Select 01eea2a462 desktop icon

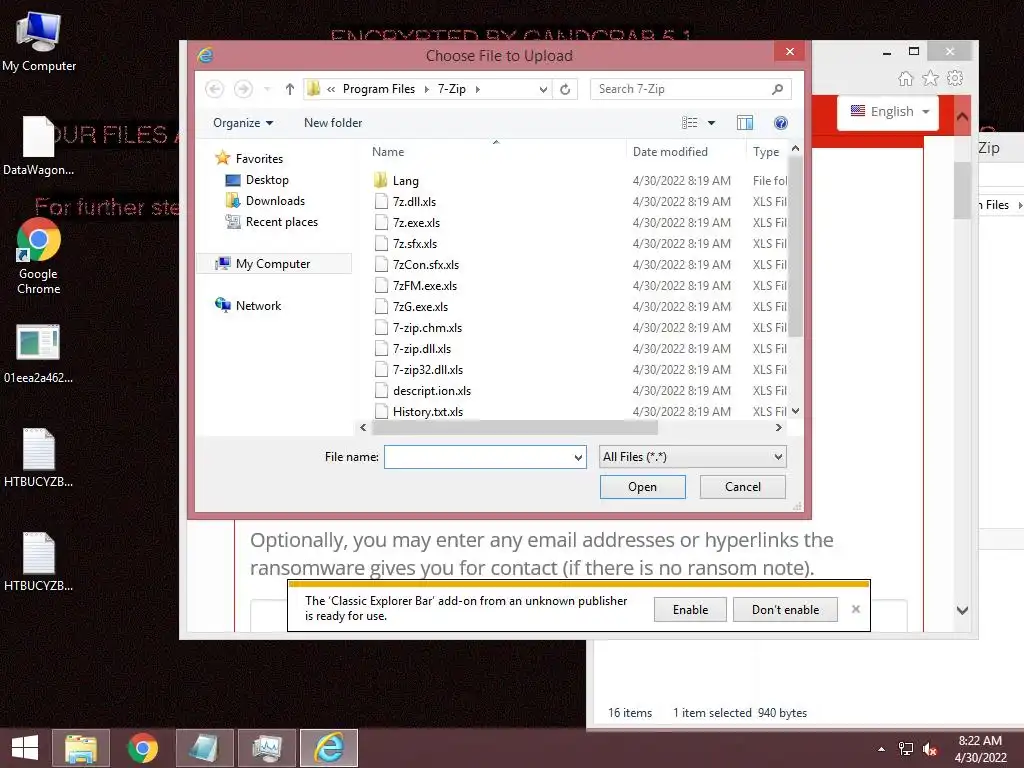tap(39, 353)
